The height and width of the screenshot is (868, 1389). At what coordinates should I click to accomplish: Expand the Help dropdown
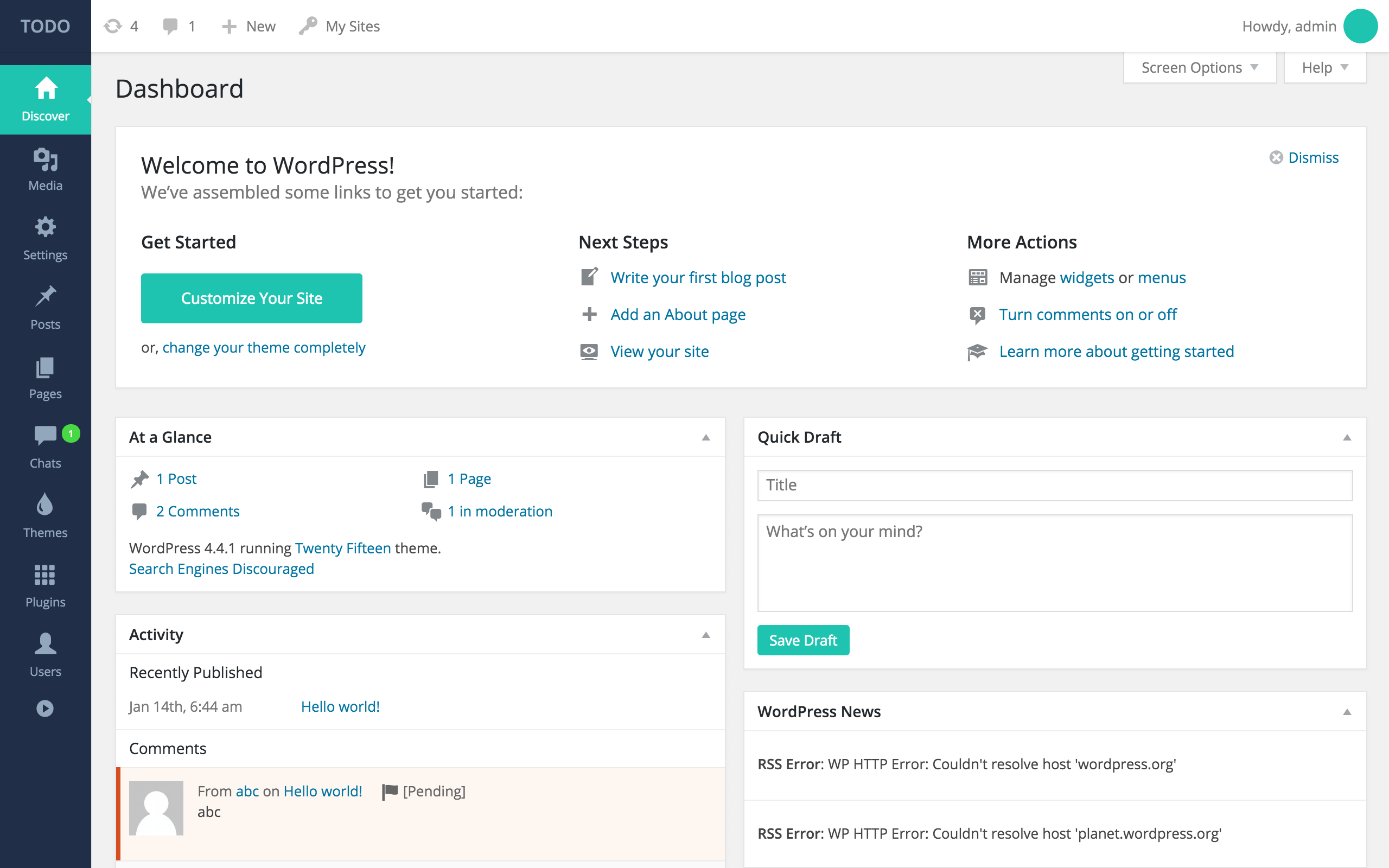pyautogui.click(x=1325, y=67)
